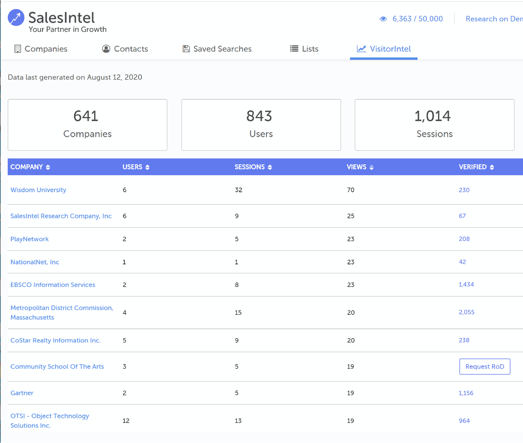523x443 pixels.
Task: Open EBSCO Information Services link
Action: coord(53,285)
